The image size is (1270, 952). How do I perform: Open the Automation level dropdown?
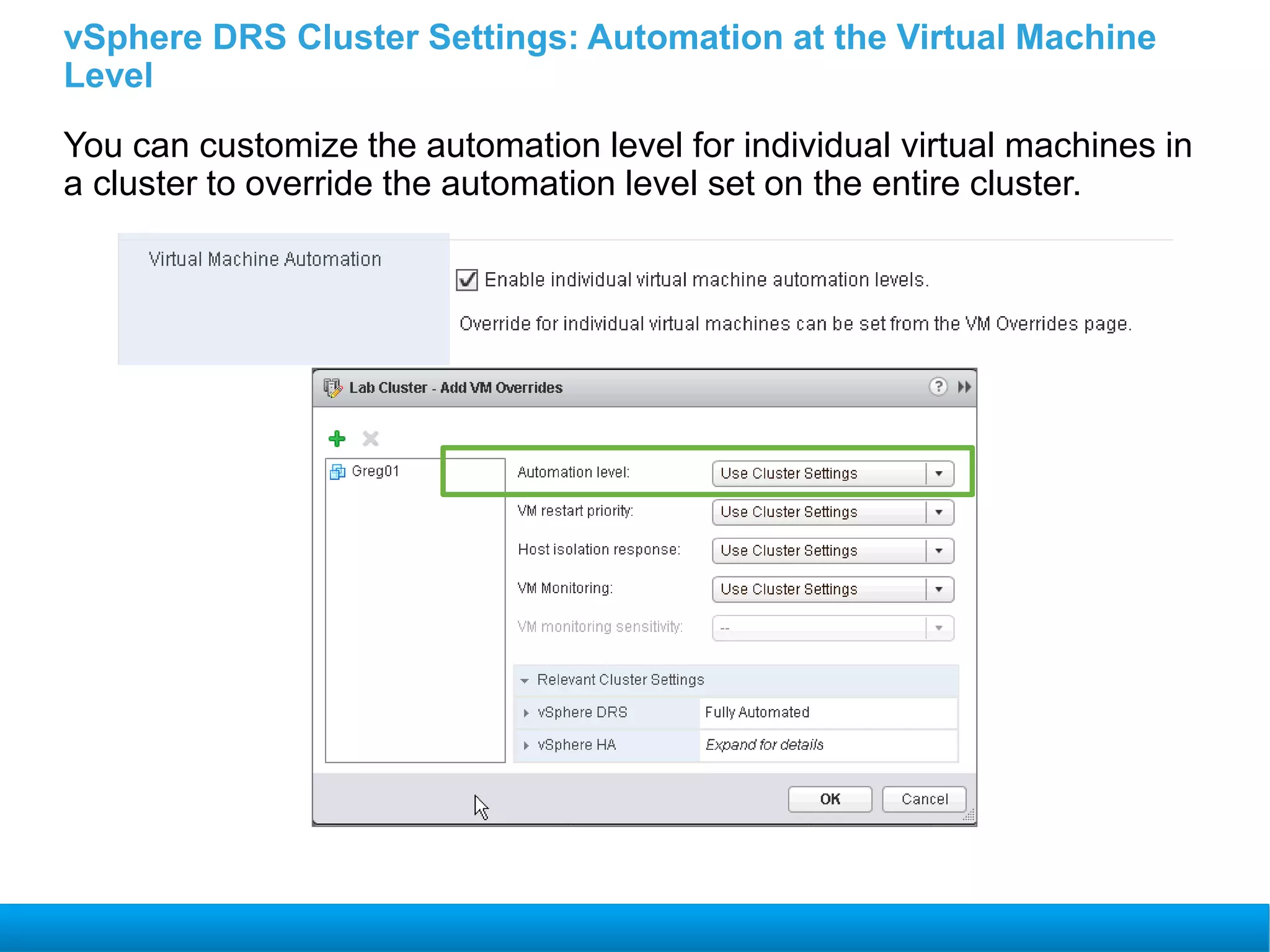tap(833, 474)
